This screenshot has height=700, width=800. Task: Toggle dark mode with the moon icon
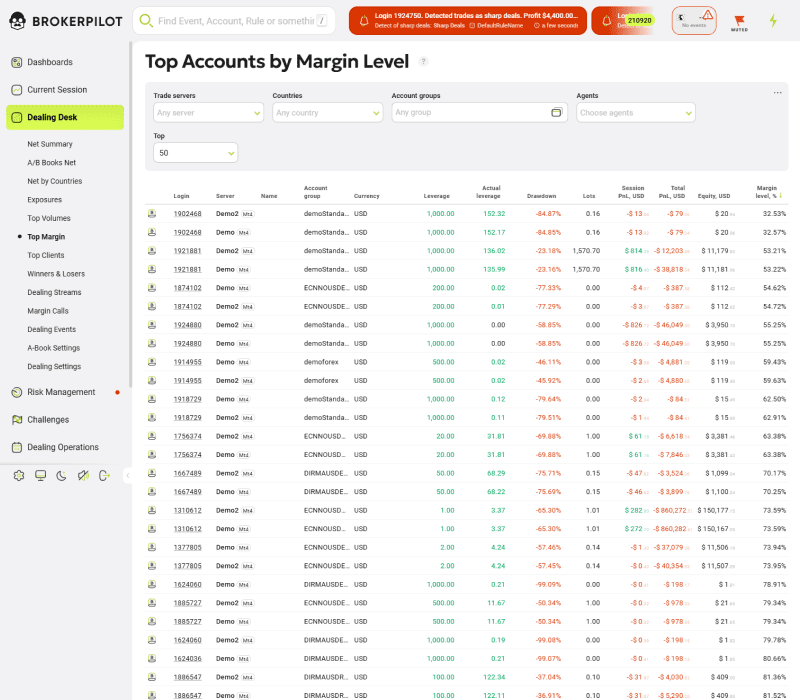click(61, 476)
